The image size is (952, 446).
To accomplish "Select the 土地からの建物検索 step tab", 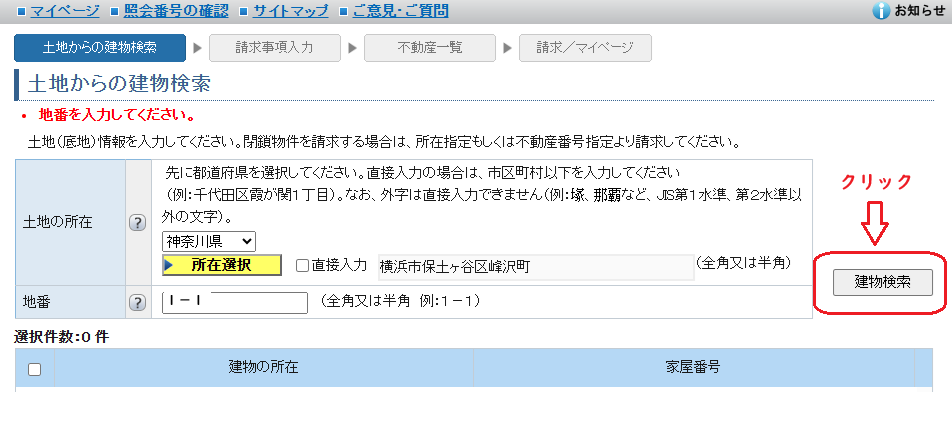I will 100,47.
